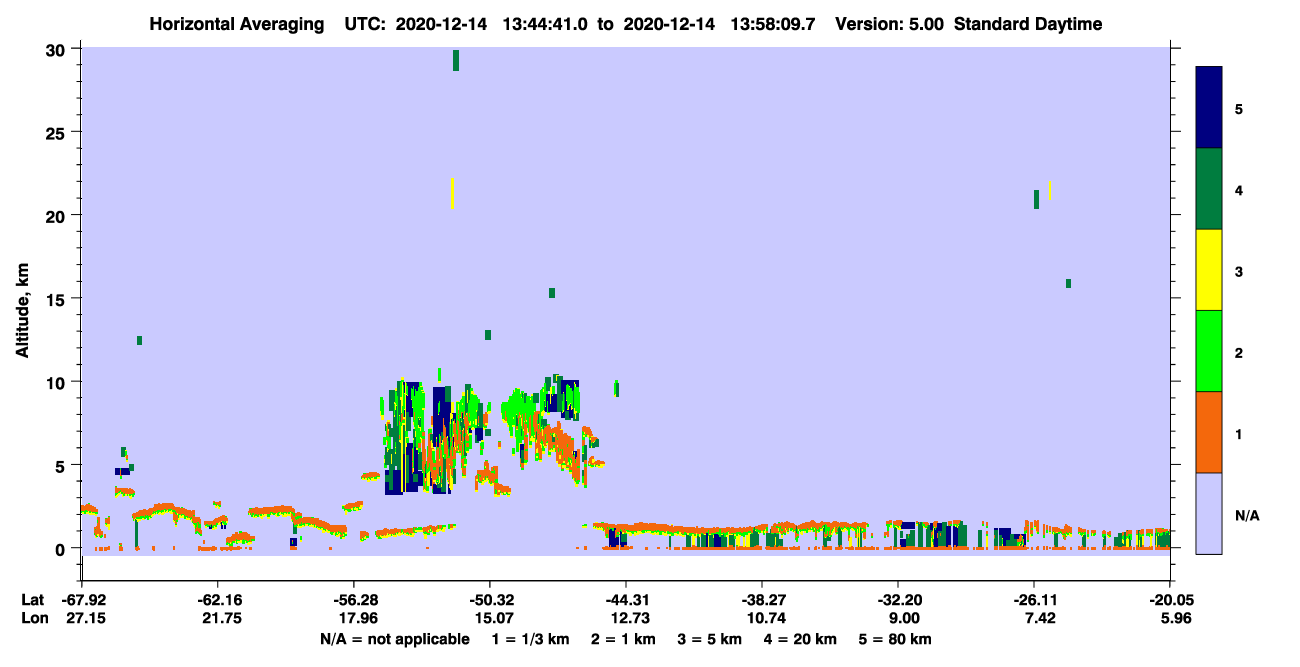Click the longitude label 12.73
The height and width of the screenshot is (667, 1300).
[625, 618]
